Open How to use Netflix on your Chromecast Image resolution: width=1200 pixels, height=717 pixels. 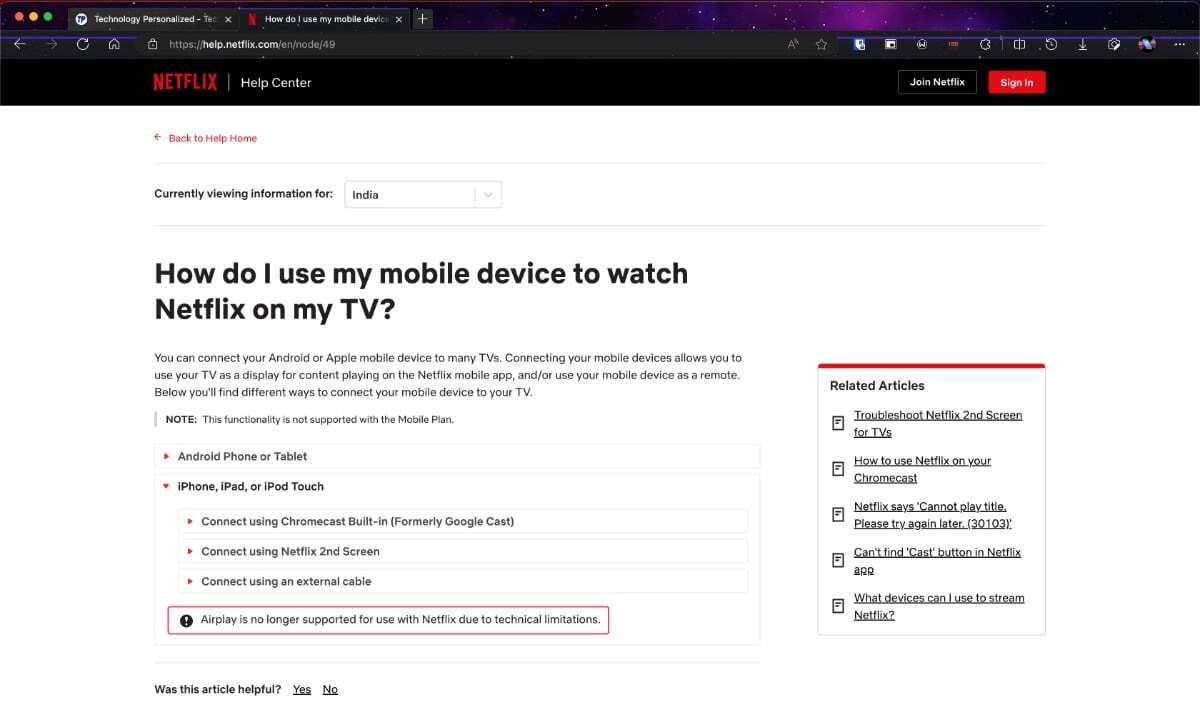(922, 469)
